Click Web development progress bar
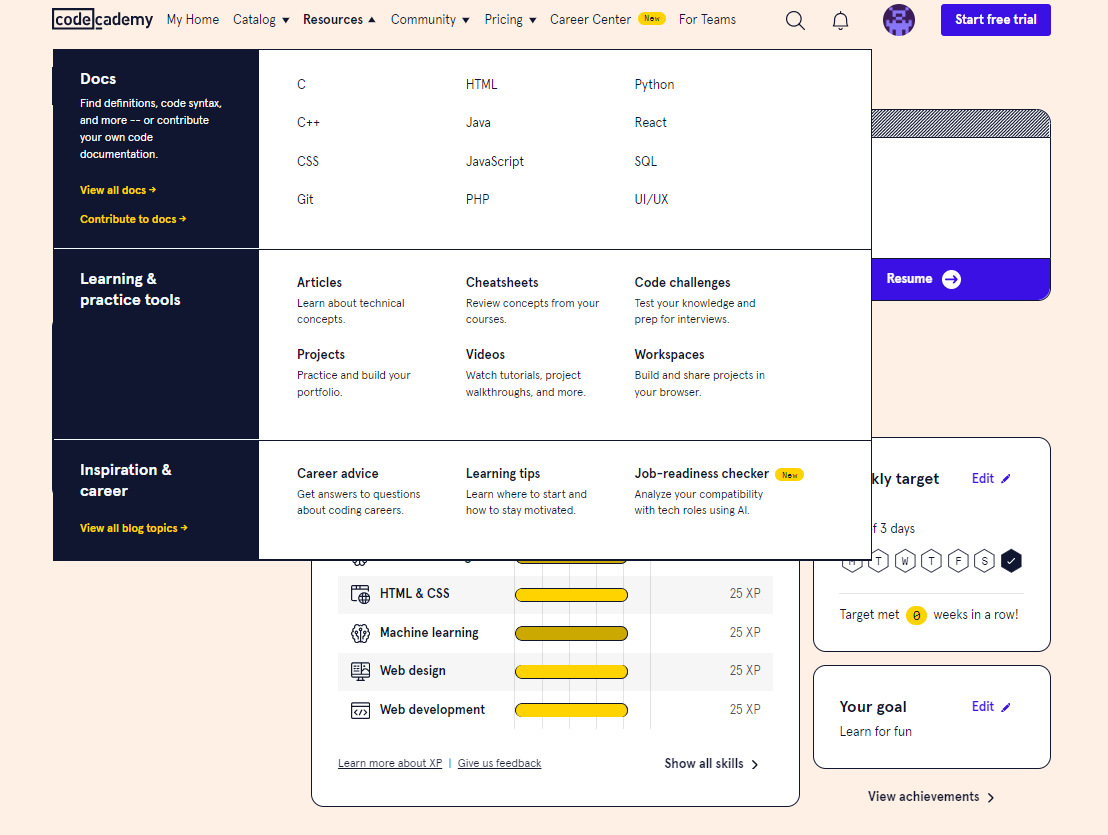This screenshot has width=1108, height=835. pyautogui.click(x=572, y=710)
